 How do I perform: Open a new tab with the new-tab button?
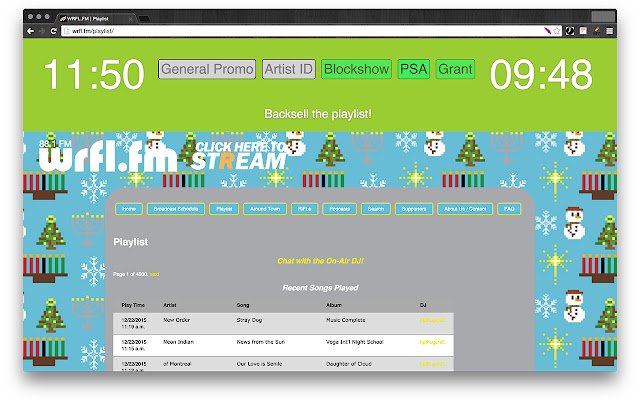pos(144,18)
